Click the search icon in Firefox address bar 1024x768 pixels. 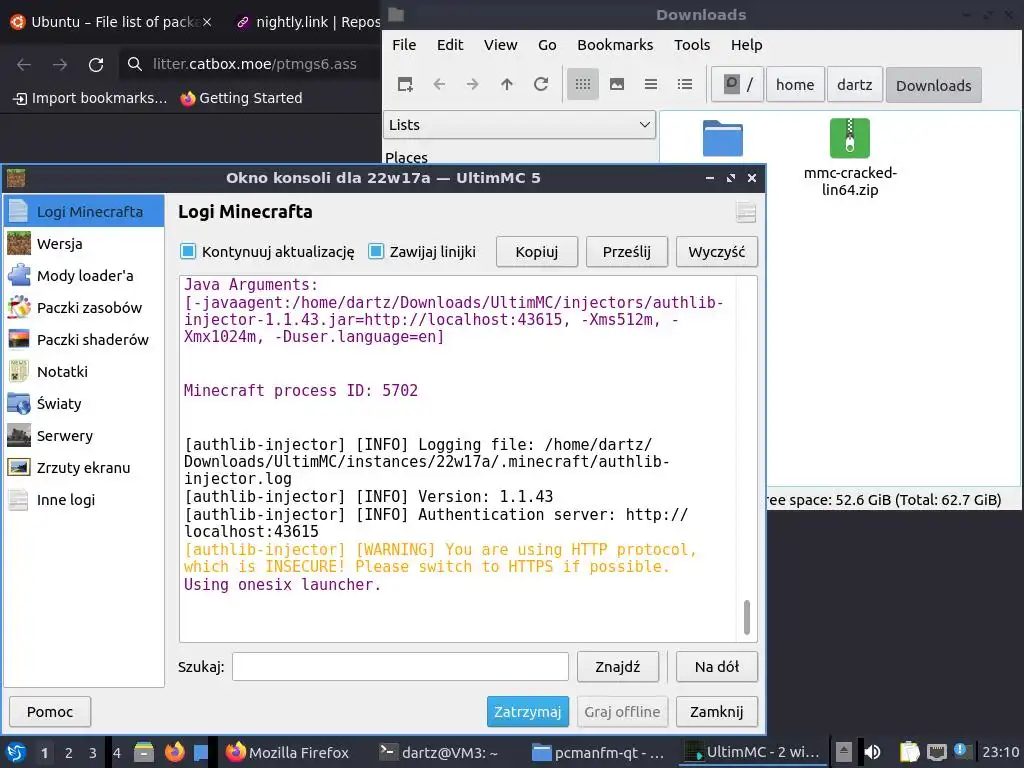tap(135, 64)
